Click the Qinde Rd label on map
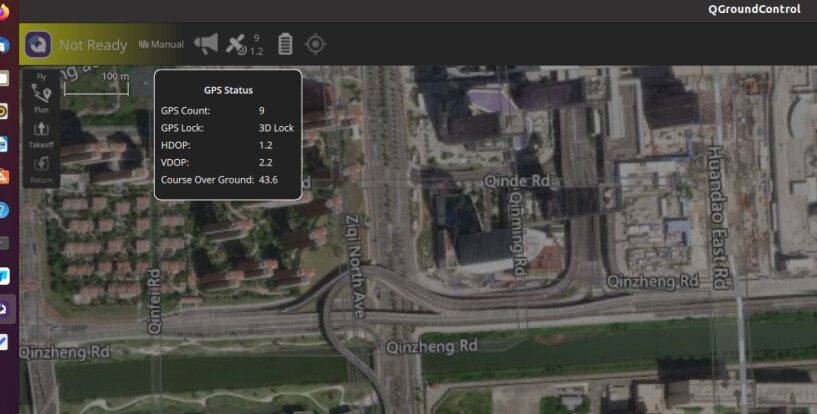Image resolution: width=817 pixels, height=414 pixels. 516,181
